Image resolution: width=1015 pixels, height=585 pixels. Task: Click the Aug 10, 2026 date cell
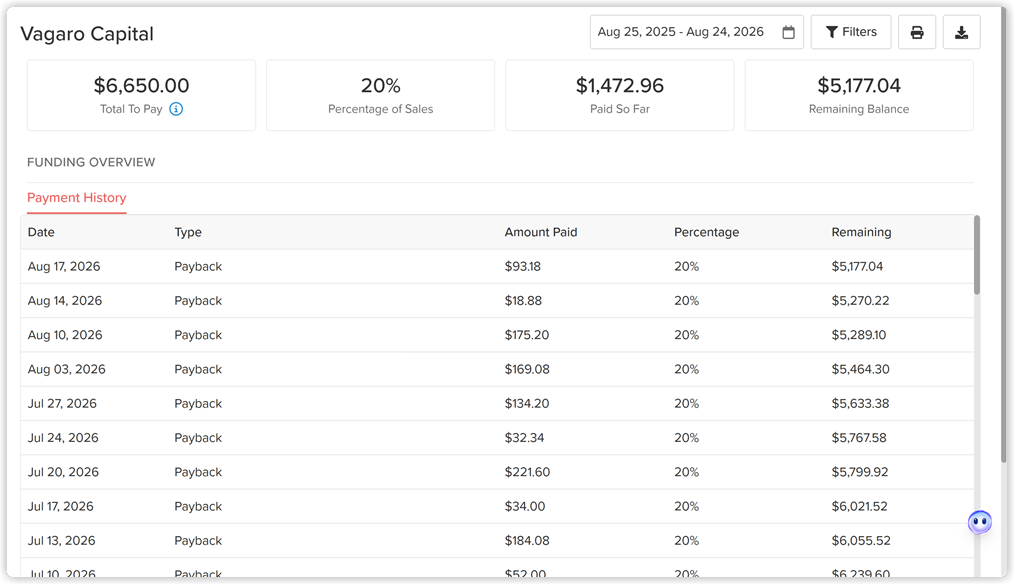tap(65, 335)
